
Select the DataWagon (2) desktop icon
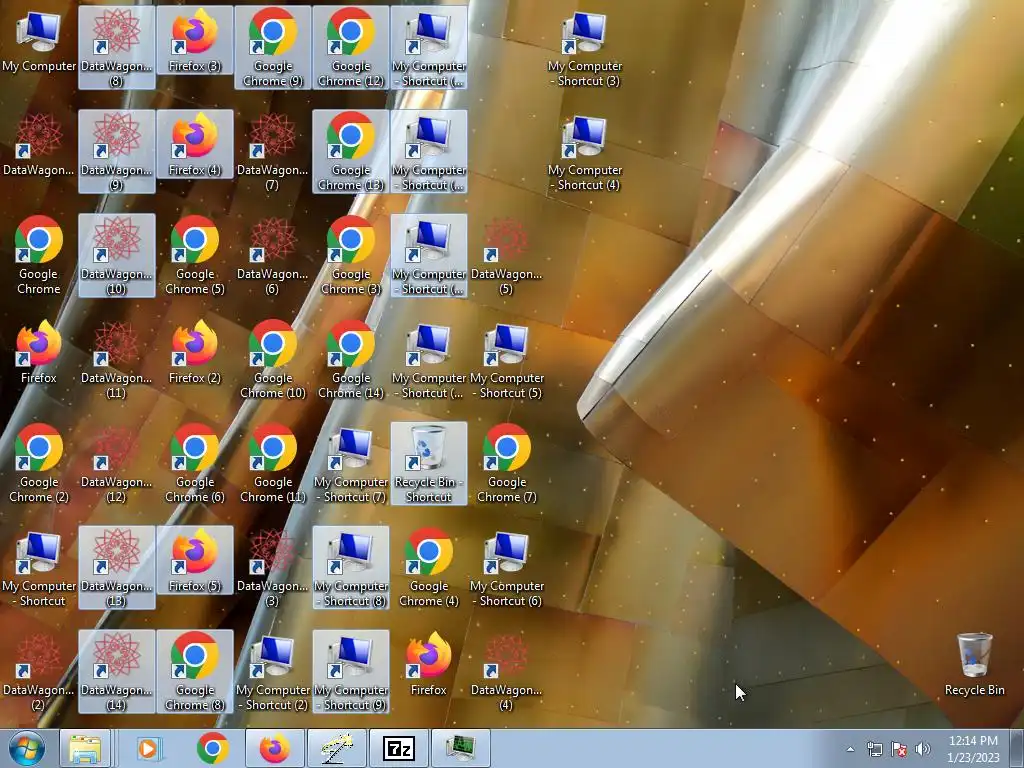(x=39, y=671)
